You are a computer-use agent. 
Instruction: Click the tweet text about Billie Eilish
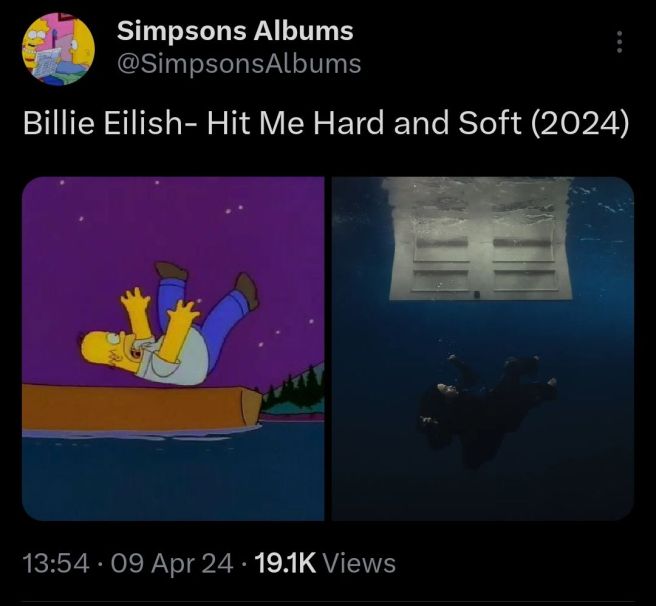[326, 123]
